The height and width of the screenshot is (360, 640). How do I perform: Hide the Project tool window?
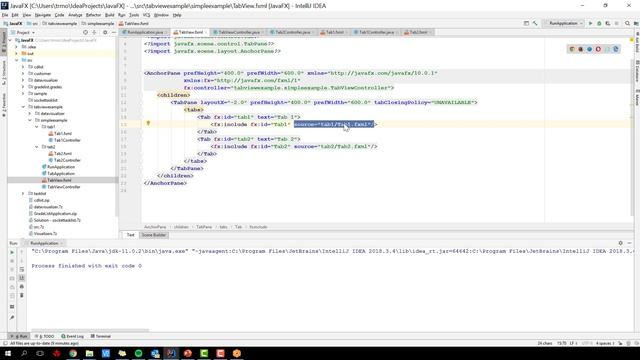coord(114,32)
